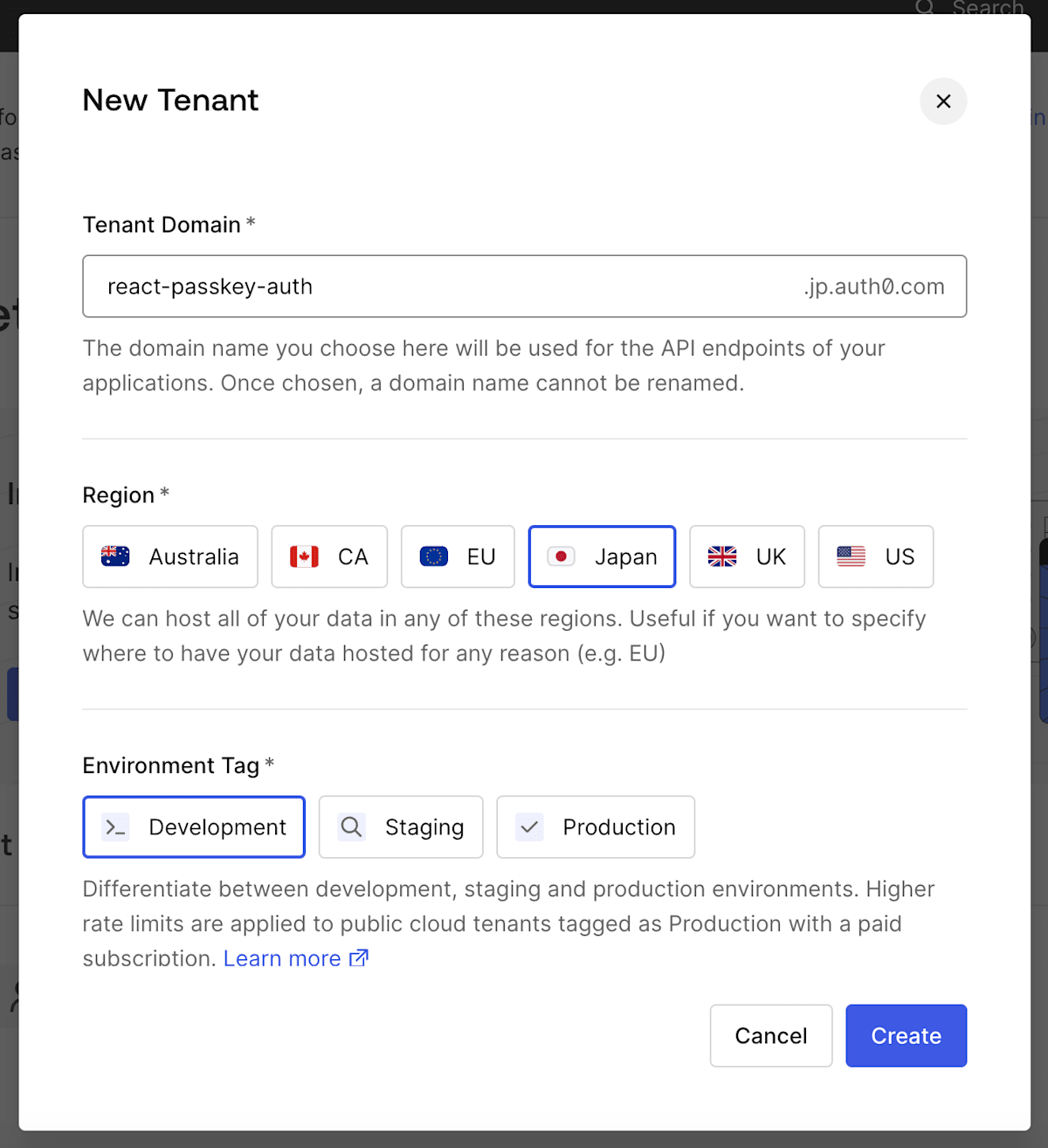Viewport: 1048px width, 1148px height.
Task: Cancel the new tenant dialog
Action: [x=771, y=1036]
